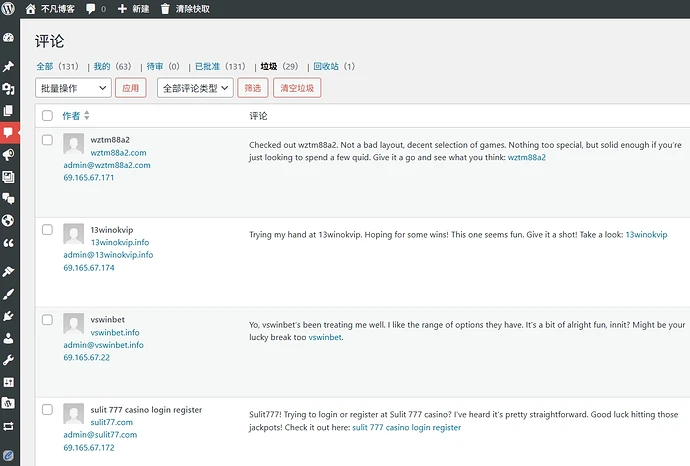The height and width of the screenshot is (466, 690).
Task: Open the 13winokvip.info author URL
Action: (120, 242)
